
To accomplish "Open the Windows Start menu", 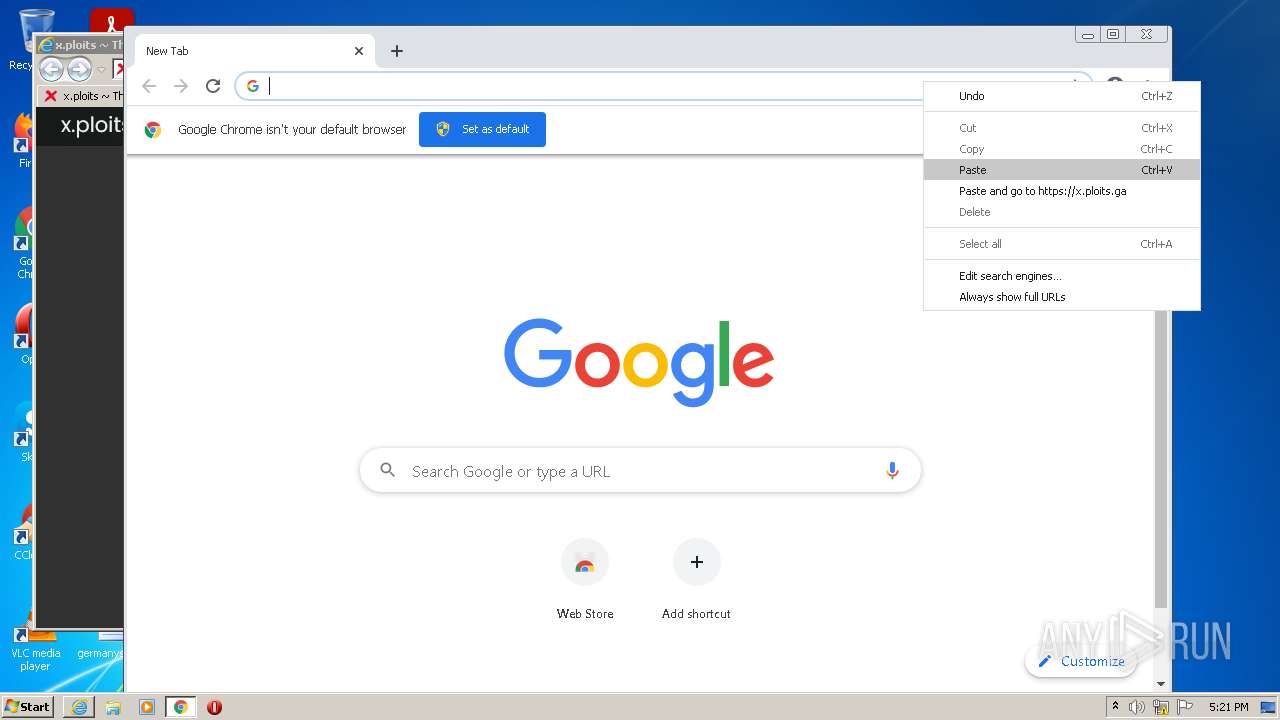I will tap(28, 706).
